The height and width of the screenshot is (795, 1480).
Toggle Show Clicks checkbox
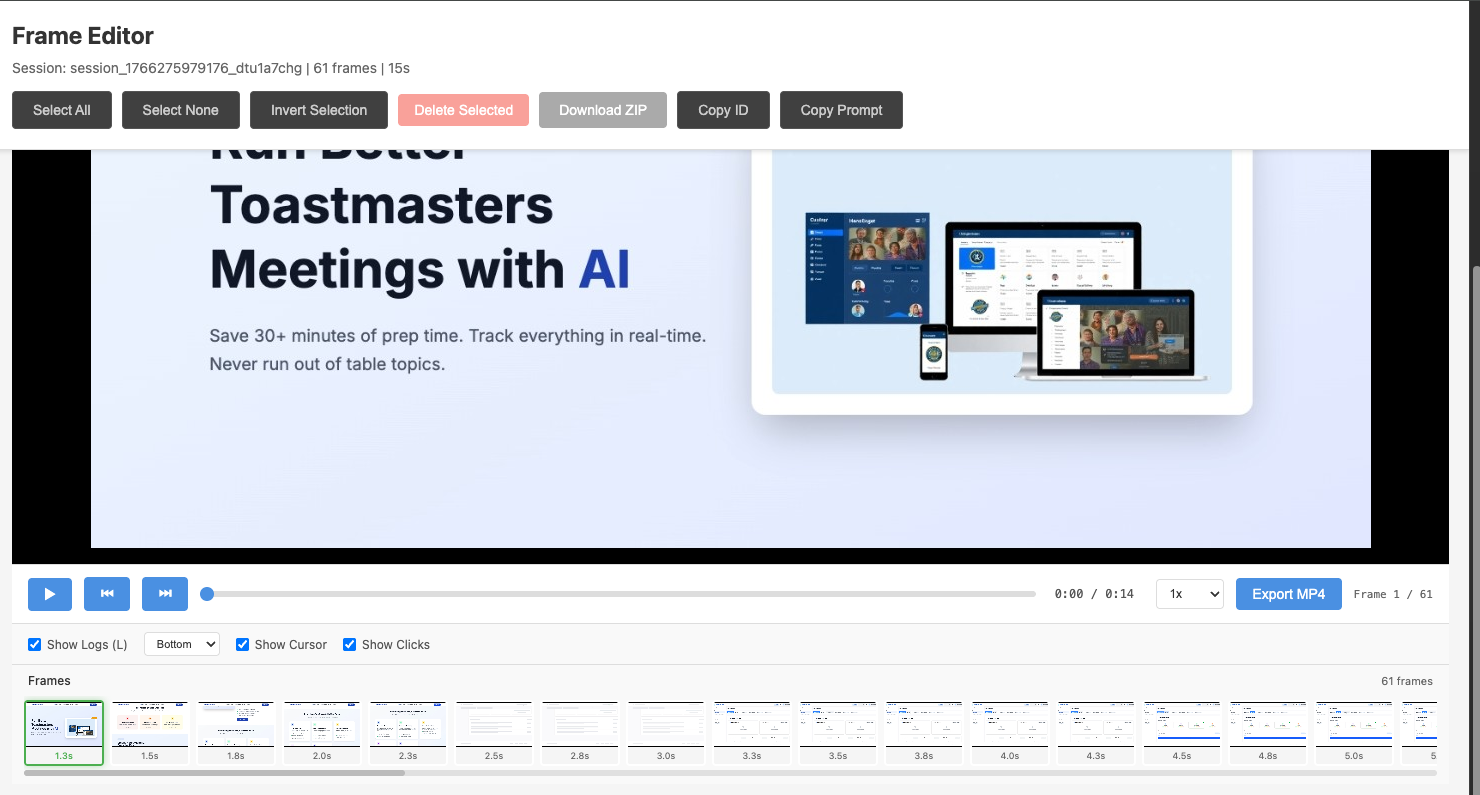click(x=350, y=645)
